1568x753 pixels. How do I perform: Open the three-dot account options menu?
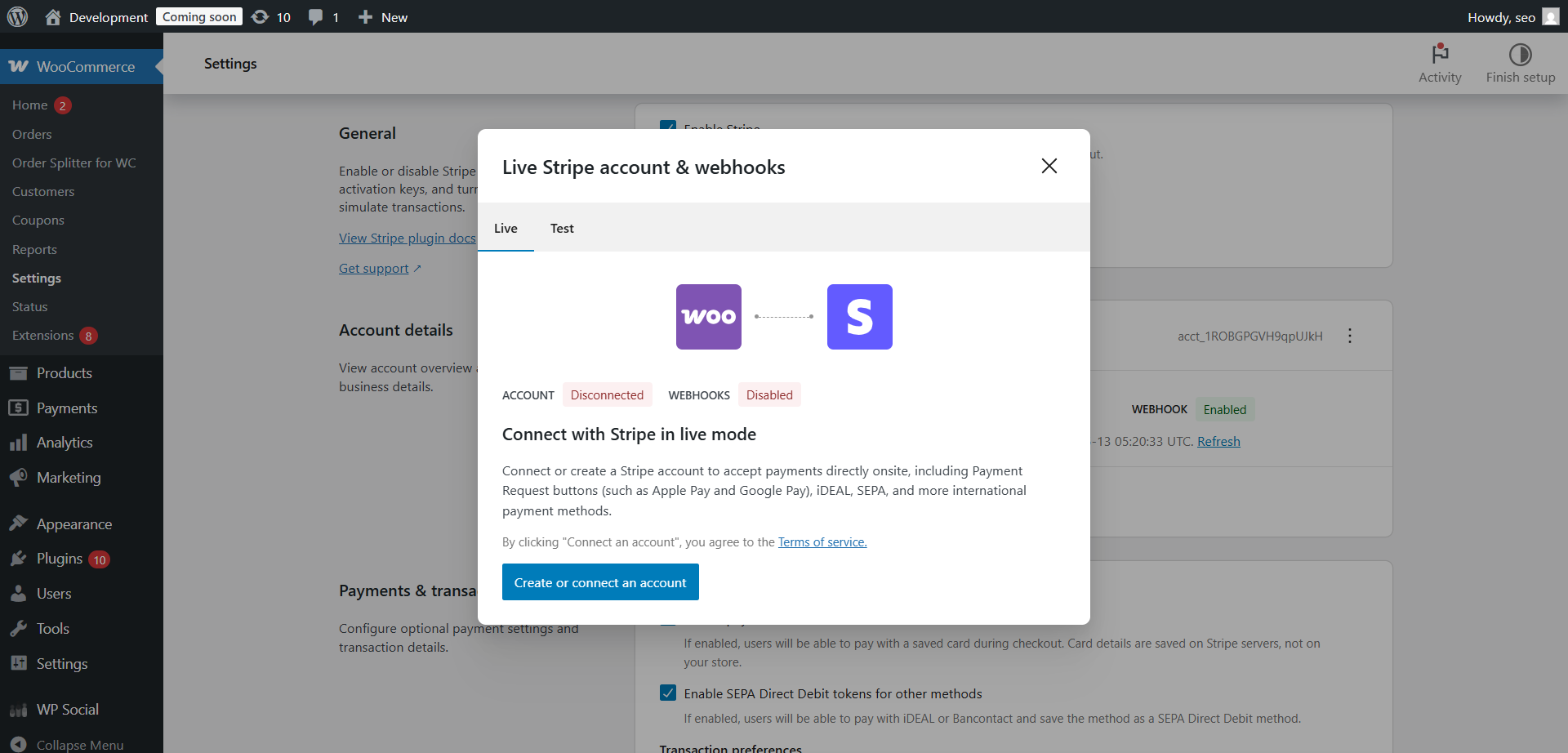tap(1350, 336)
